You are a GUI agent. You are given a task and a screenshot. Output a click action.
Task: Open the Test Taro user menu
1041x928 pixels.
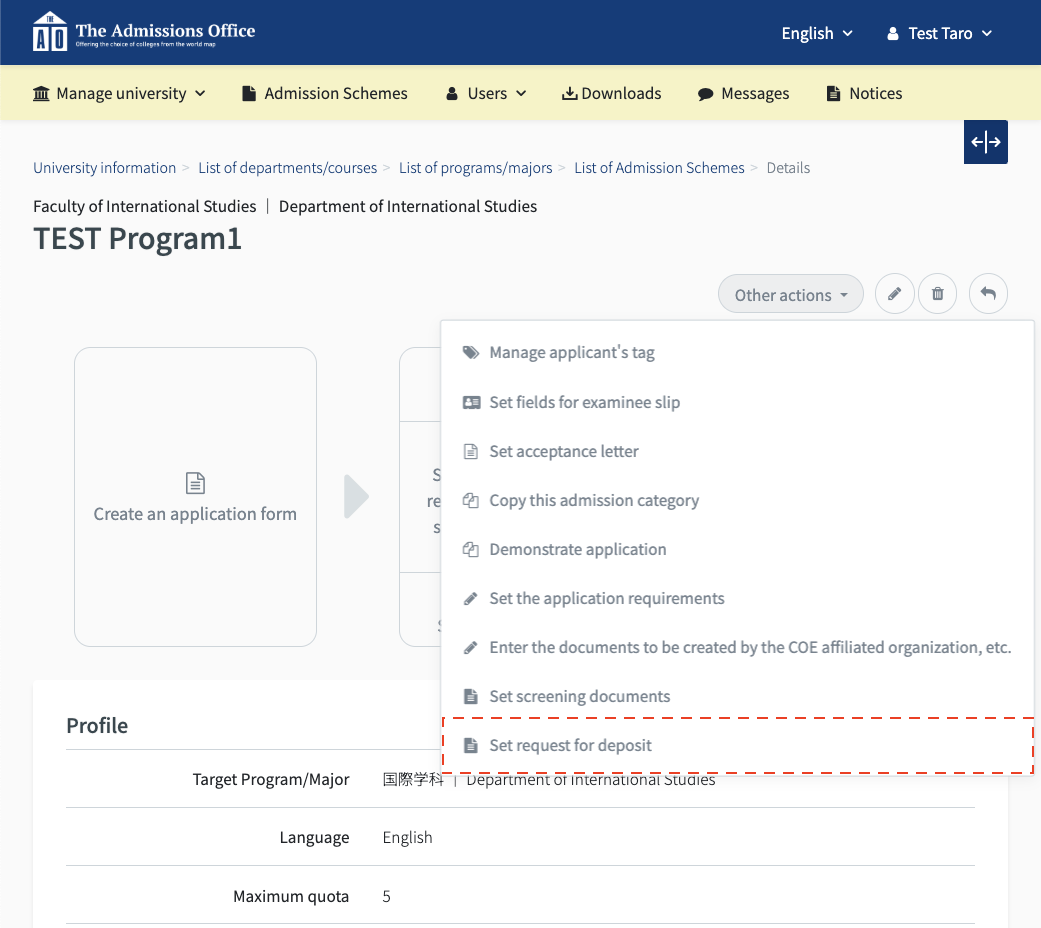pyautogui.click(x=939, y=33)
